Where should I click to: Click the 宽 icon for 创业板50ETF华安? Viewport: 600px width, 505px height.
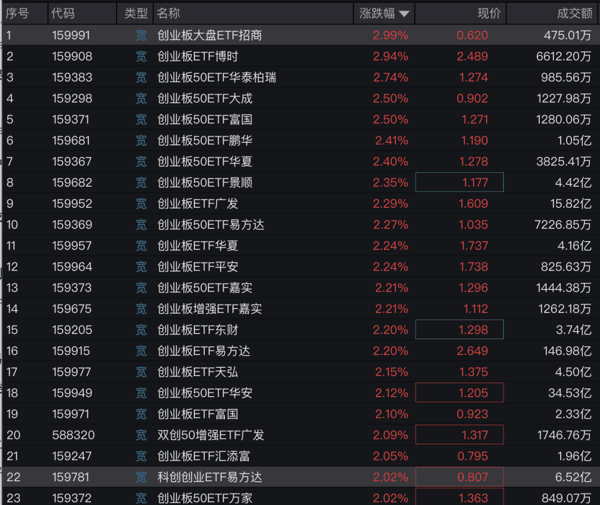141,393
